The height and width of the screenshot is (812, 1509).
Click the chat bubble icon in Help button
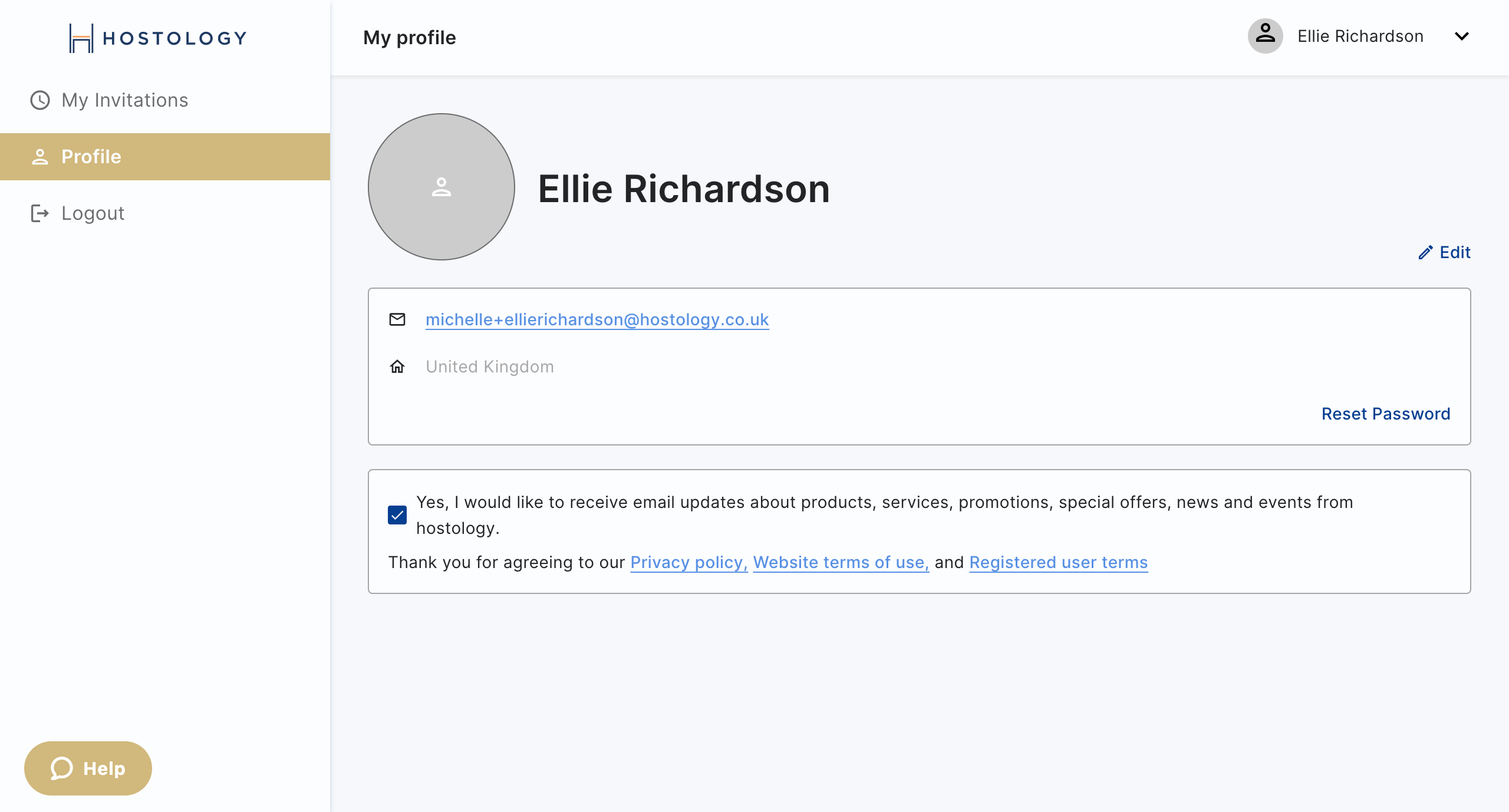[62, 768]
